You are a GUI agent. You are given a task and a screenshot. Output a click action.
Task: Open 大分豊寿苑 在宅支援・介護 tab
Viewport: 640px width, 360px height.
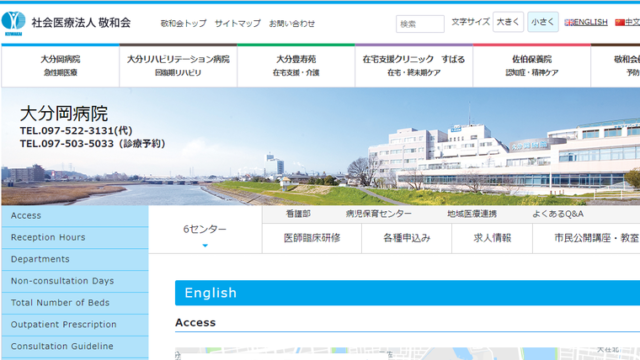pos(296,65)
